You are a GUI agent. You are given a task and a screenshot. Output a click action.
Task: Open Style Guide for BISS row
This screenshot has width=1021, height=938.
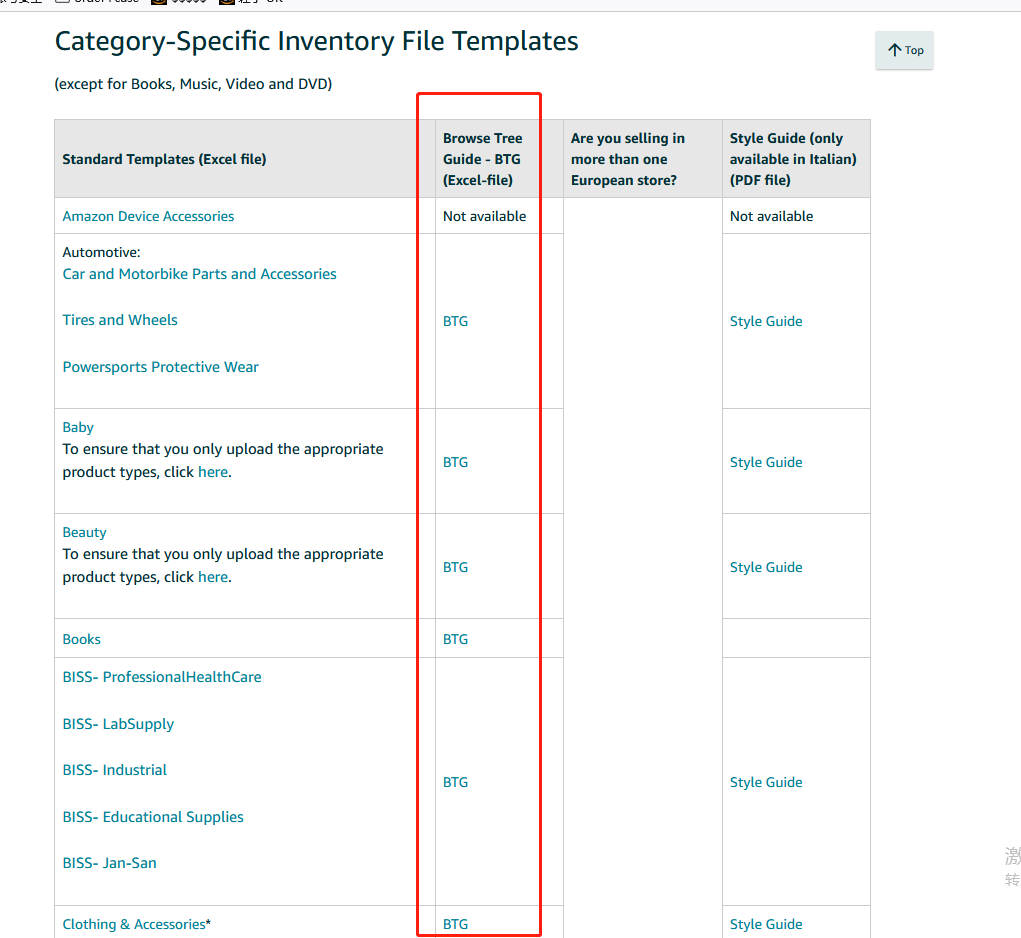pos(766,782)
